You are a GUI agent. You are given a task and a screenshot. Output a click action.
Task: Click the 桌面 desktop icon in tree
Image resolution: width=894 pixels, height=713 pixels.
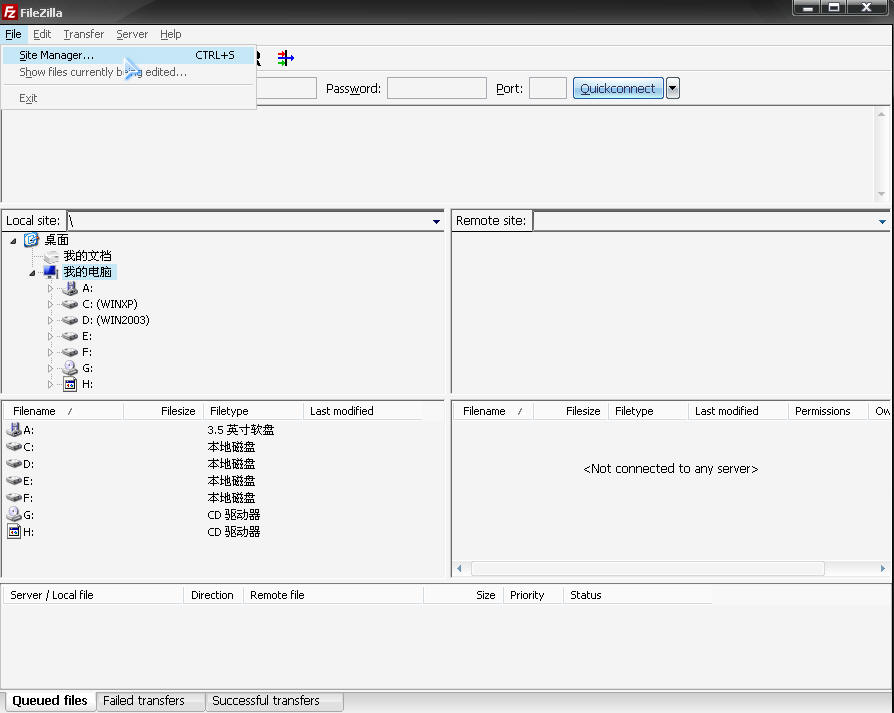point(31,240)
